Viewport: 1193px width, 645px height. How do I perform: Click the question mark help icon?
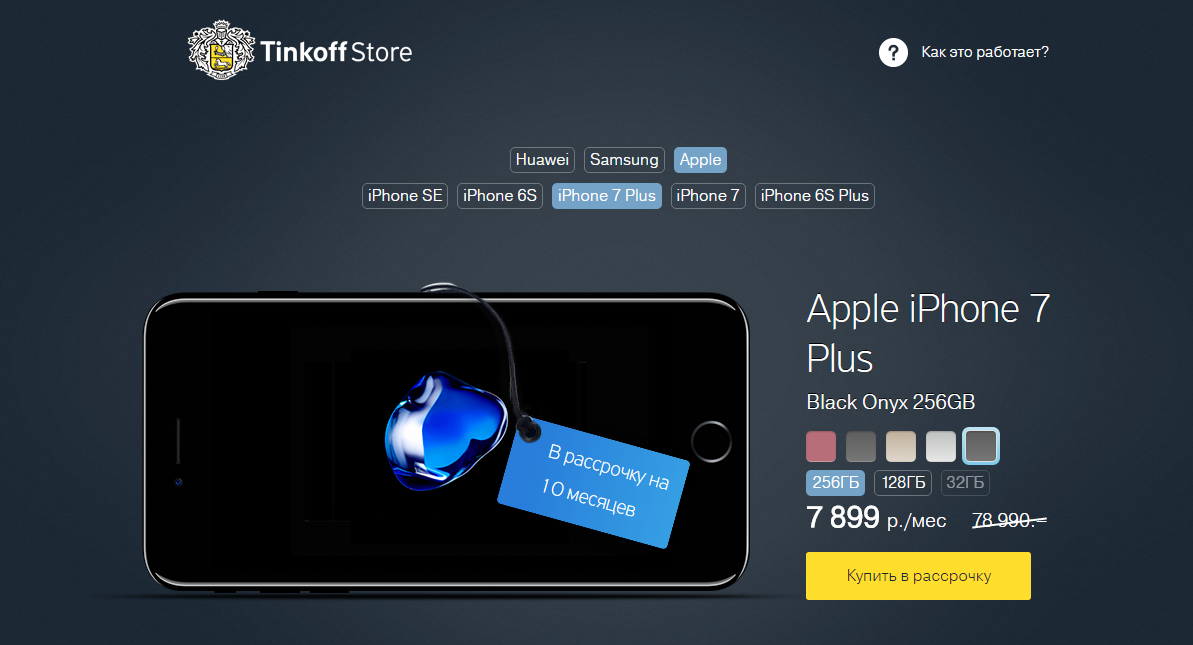coord(893,52)
